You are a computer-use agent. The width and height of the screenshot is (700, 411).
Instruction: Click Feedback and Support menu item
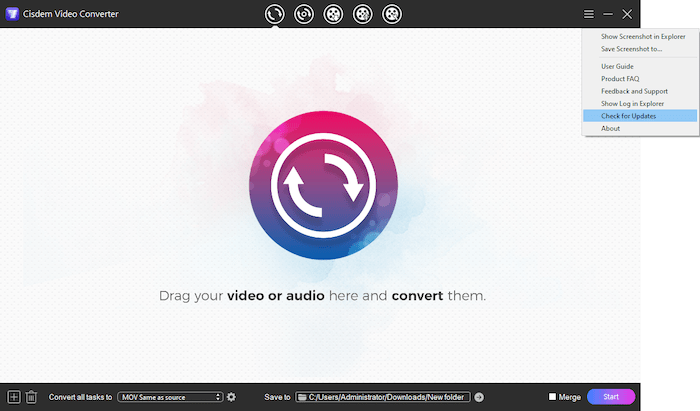[634, 91]
